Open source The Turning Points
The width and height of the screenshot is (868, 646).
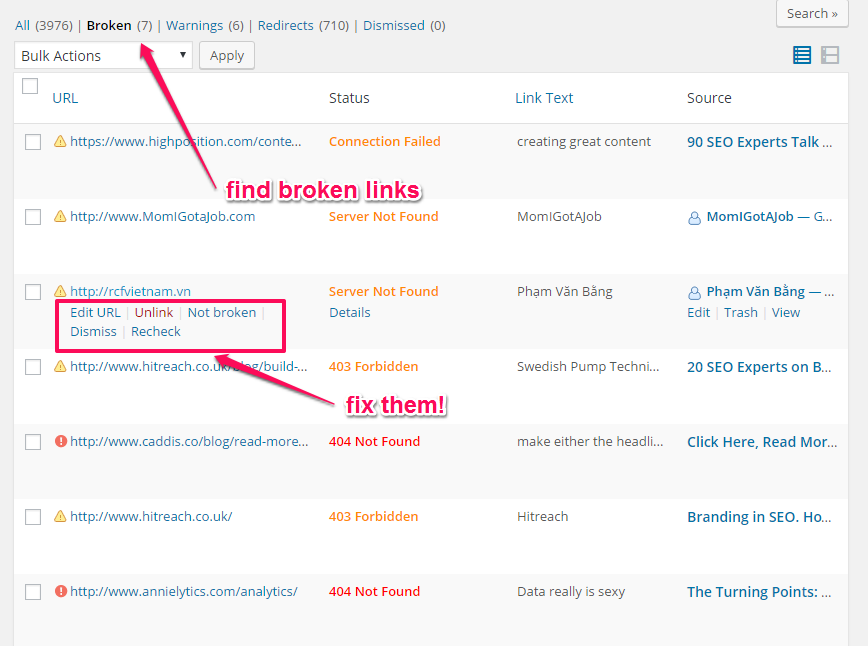759,592
